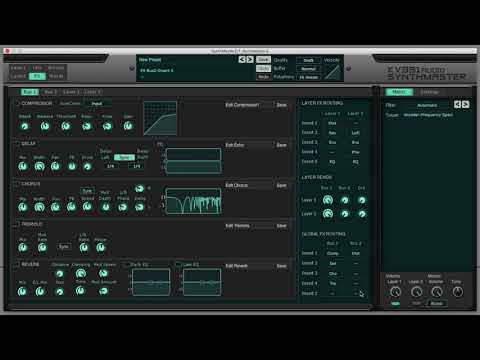Viewport: 480px width, 360px height.
Task: Click the Volume Layer 1 knob at bottom right
Action: 395,292
